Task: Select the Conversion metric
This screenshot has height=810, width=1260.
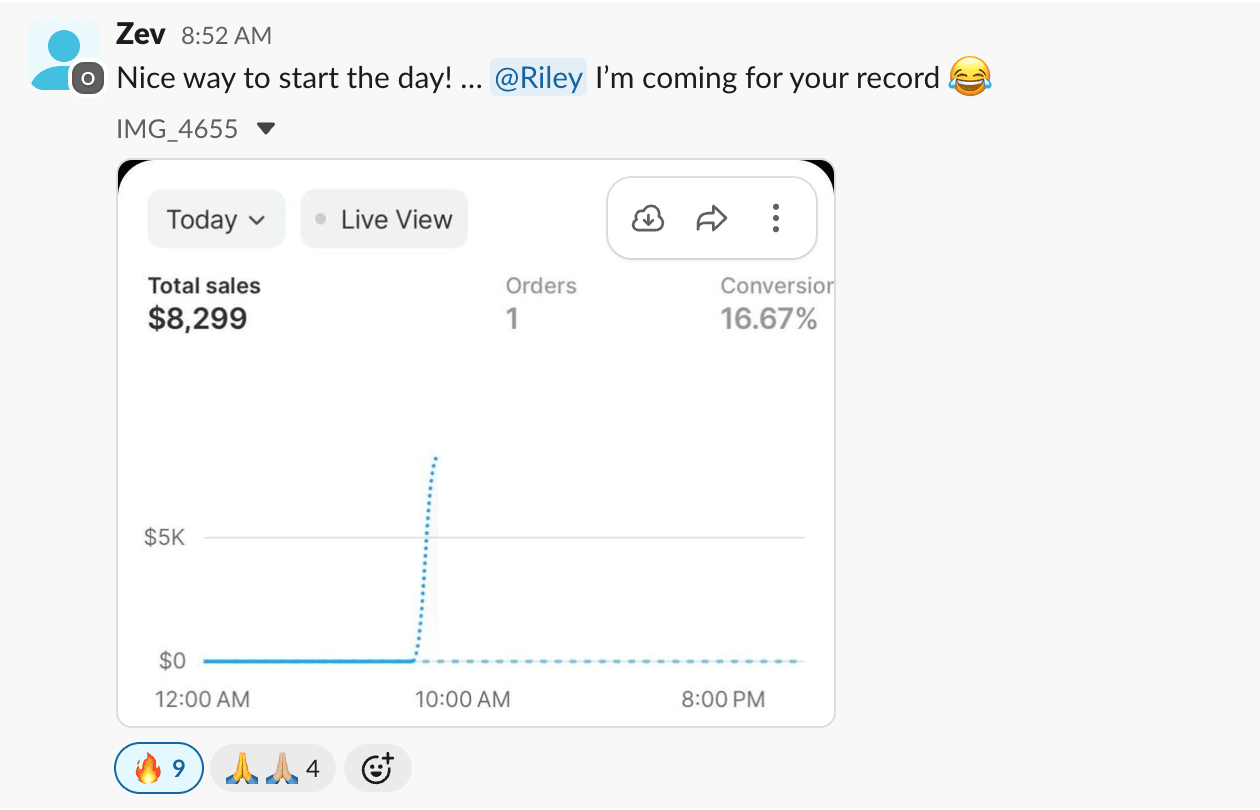Action: click(773, 302)
